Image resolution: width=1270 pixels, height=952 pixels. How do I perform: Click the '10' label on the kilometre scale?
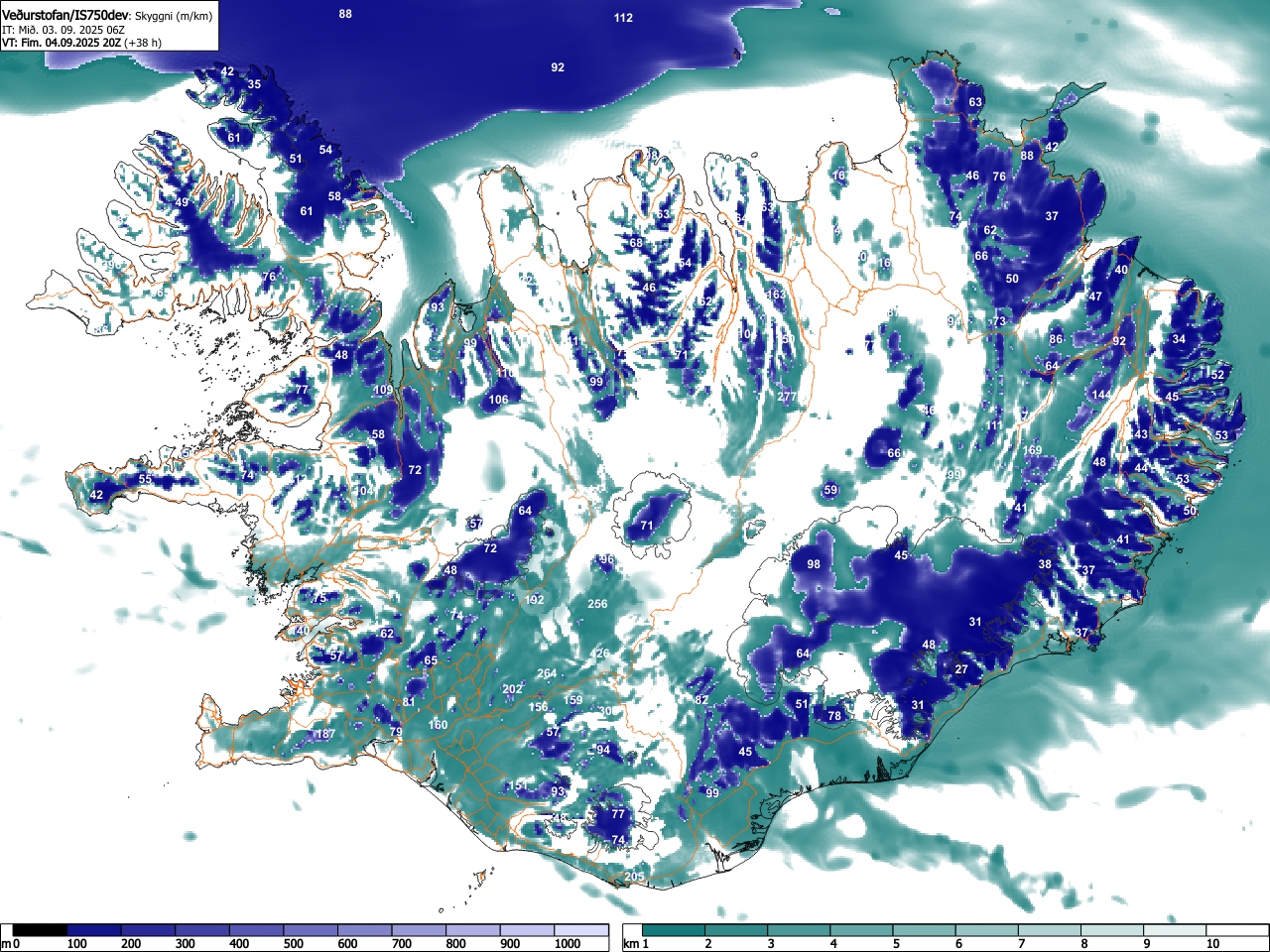[1212, 944]
